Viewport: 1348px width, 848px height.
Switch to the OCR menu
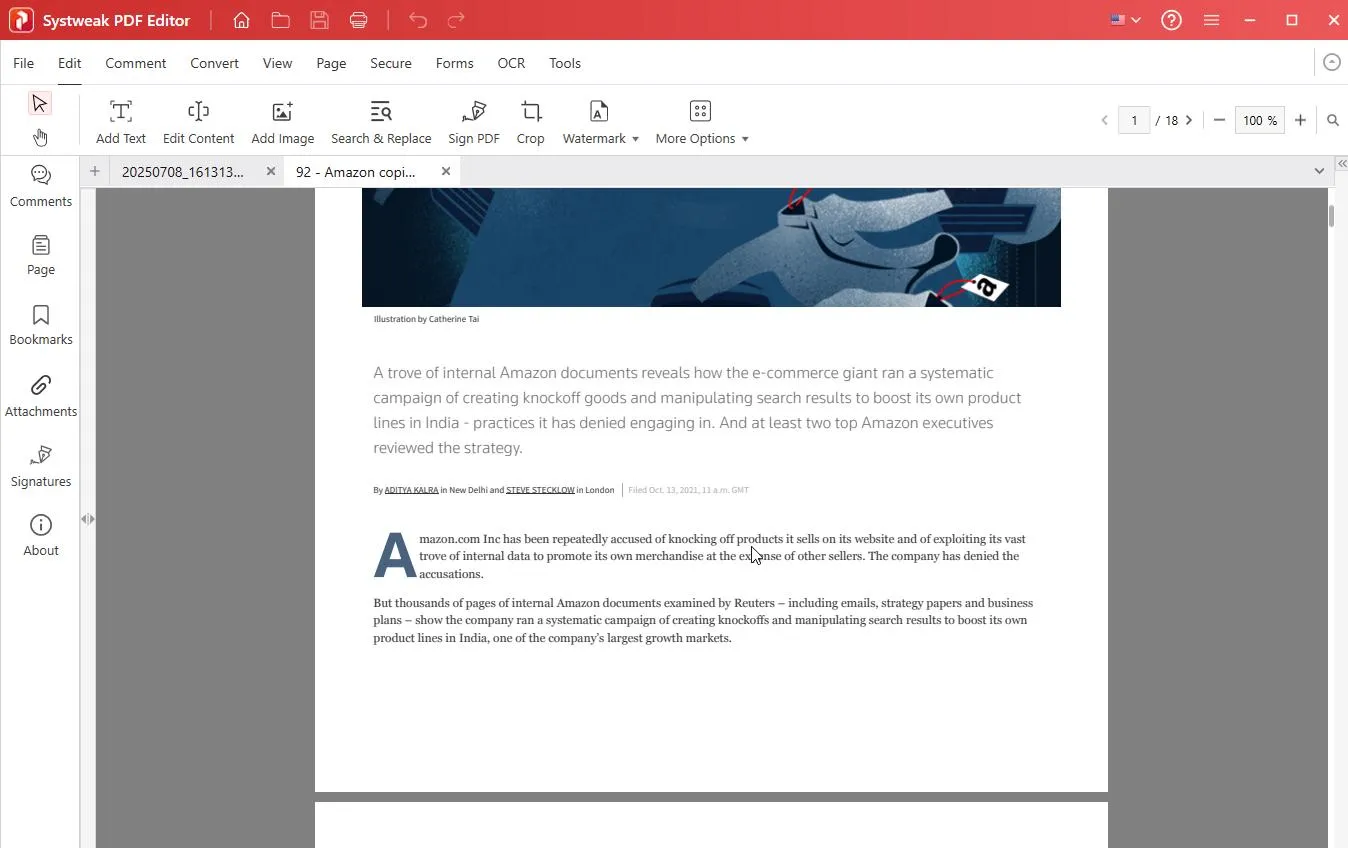pos(511,62)
